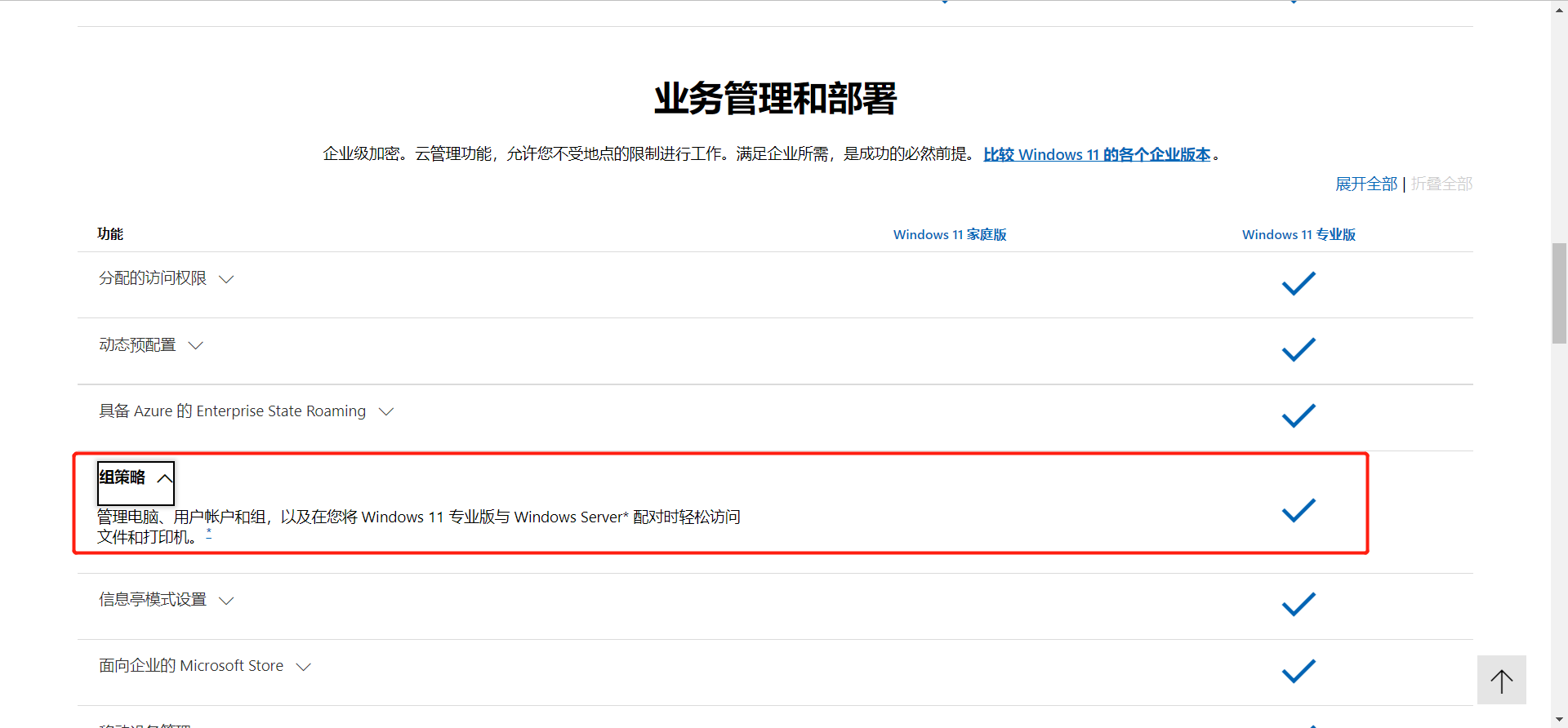Click the scrollbar down arrow
This screenshot has width=1568, height=728.
1559,720
